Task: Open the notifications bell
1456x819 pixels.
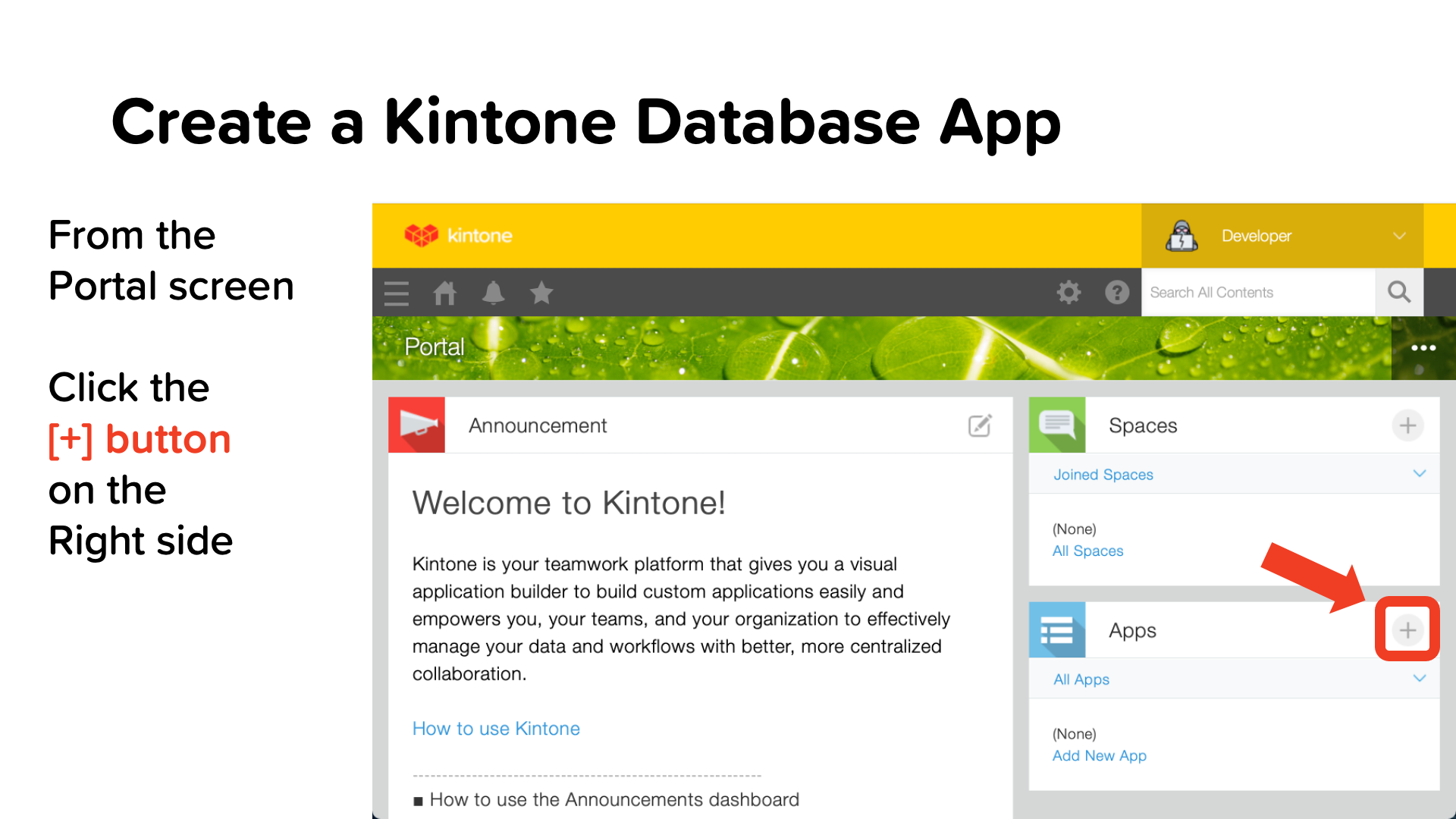Action: (494, 293)
